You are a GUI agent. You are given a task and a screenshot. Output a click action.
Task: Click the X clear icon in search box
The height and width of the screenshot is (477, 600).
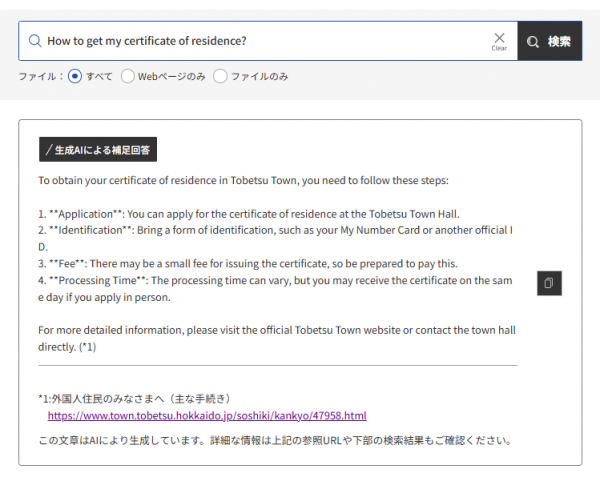coord(499,38)
